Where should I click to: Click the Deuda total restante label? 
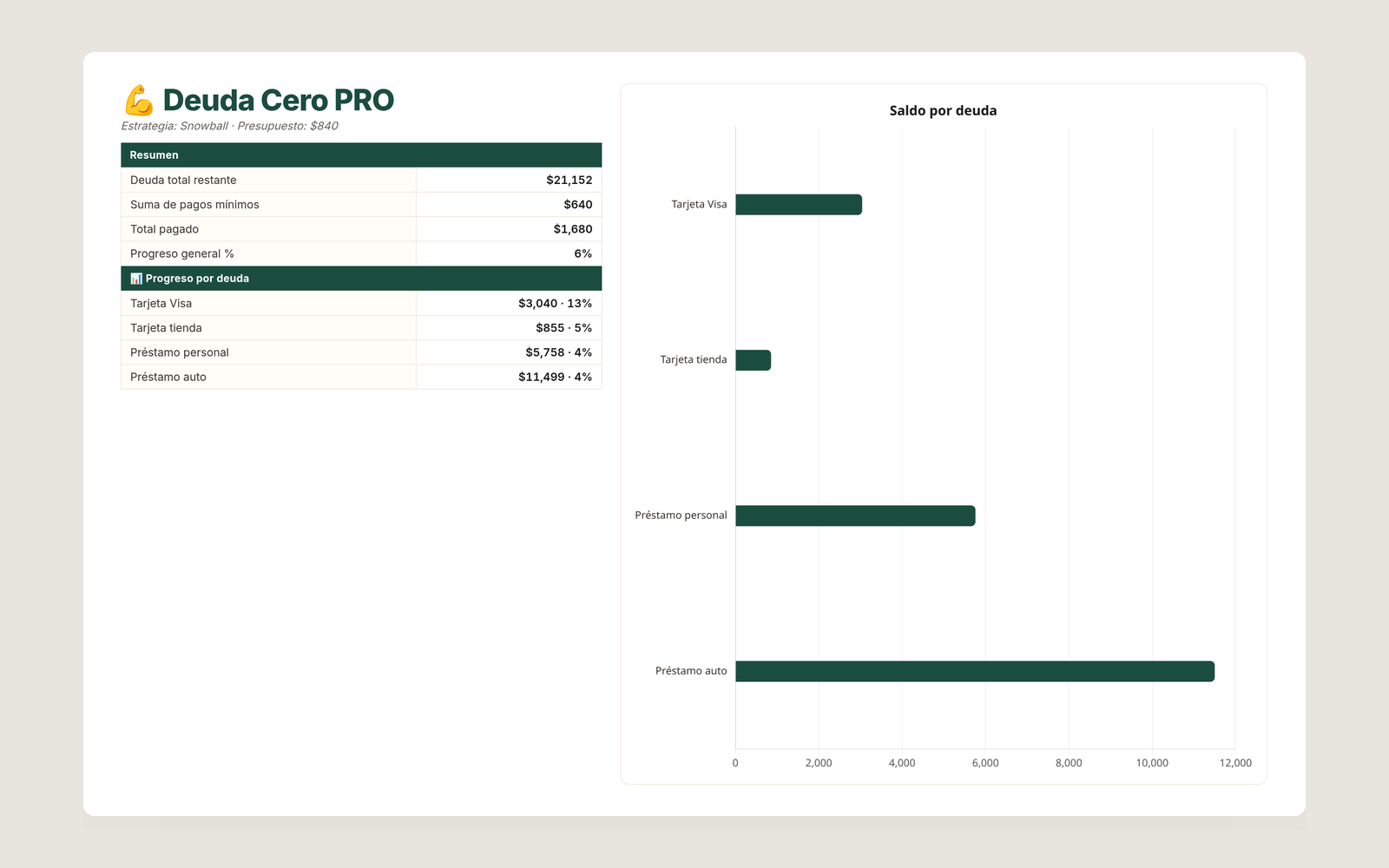click(183, 181)
